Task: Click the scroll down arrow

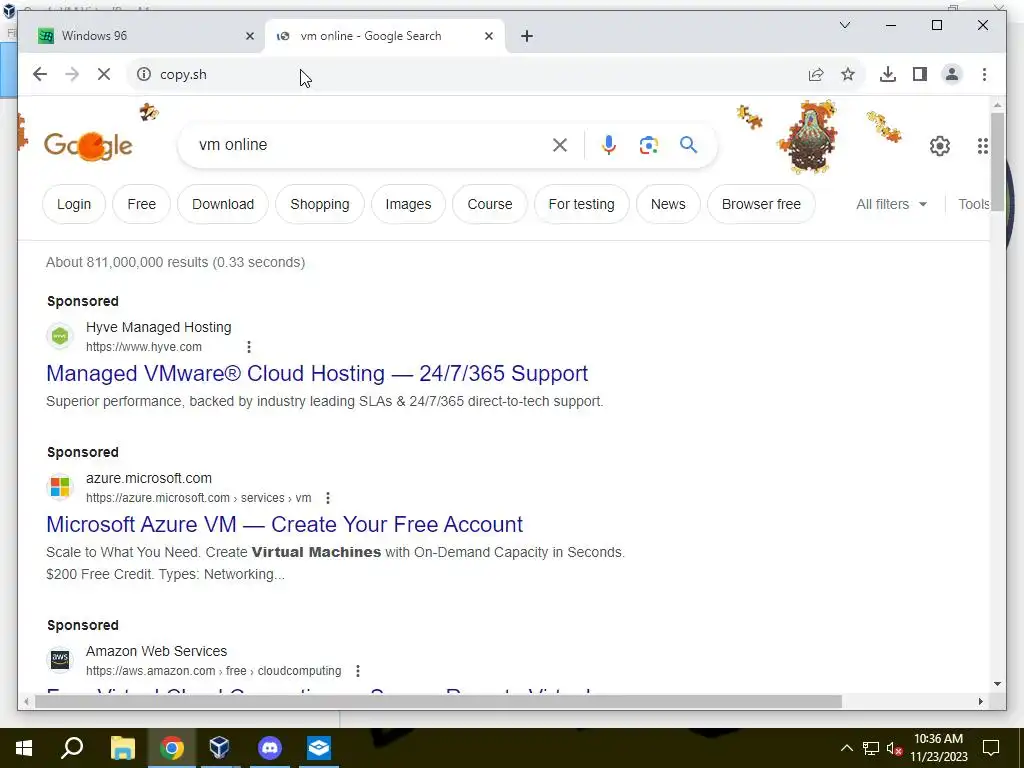Action: pyautogui.click(x=997, y=684)
